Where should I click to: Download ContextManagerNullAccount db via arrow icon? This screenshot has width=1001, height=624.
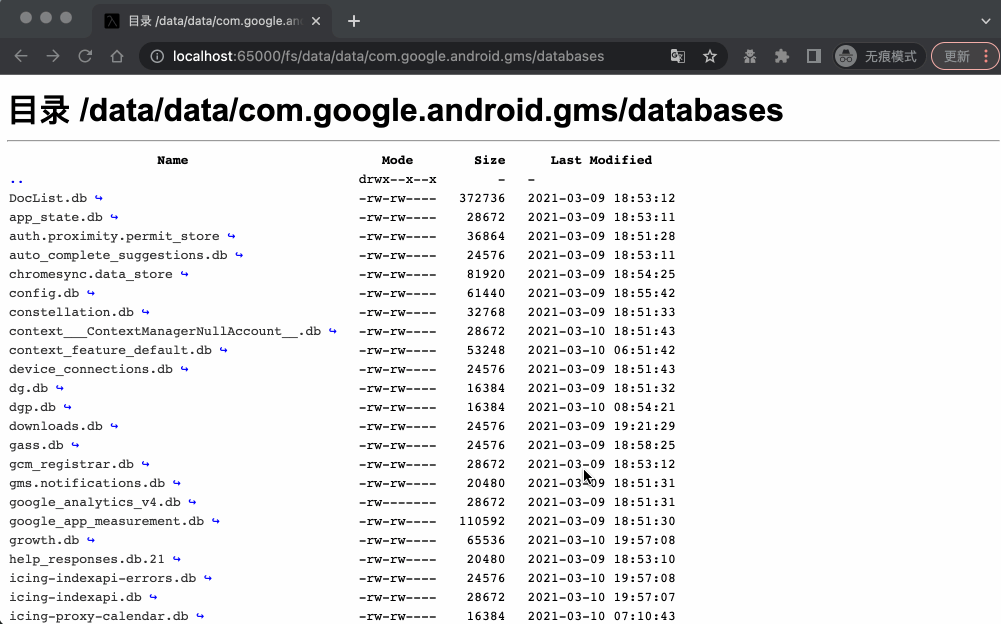pos(333,331)
